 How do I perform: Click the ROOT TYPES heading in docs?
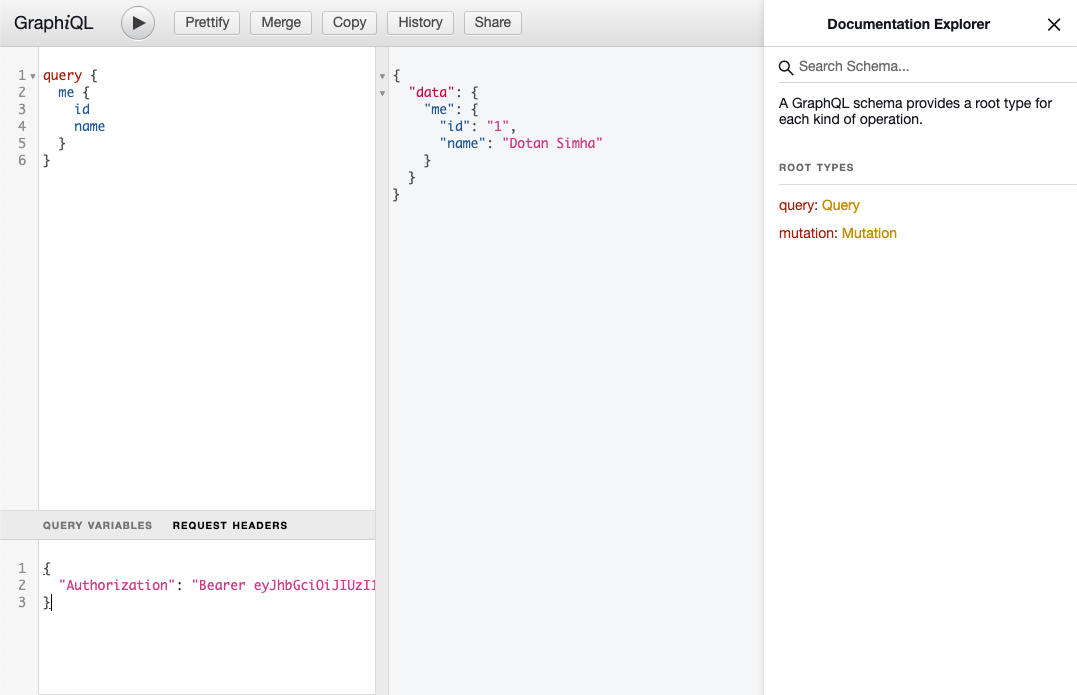(x=816, y=168)
